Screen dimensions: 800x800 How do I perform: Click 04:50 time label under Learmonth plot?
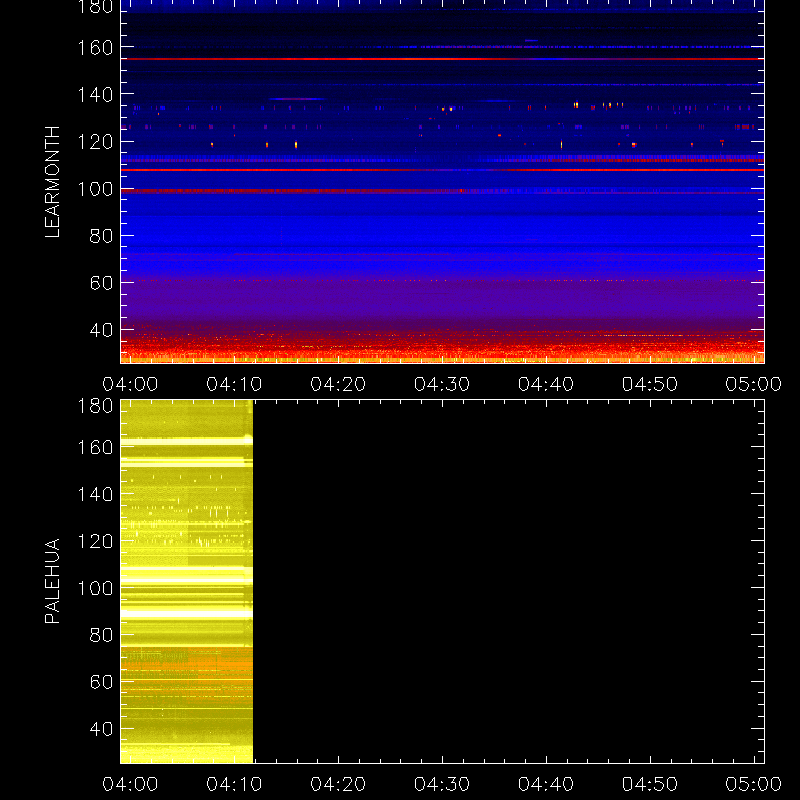click(649, 384)
